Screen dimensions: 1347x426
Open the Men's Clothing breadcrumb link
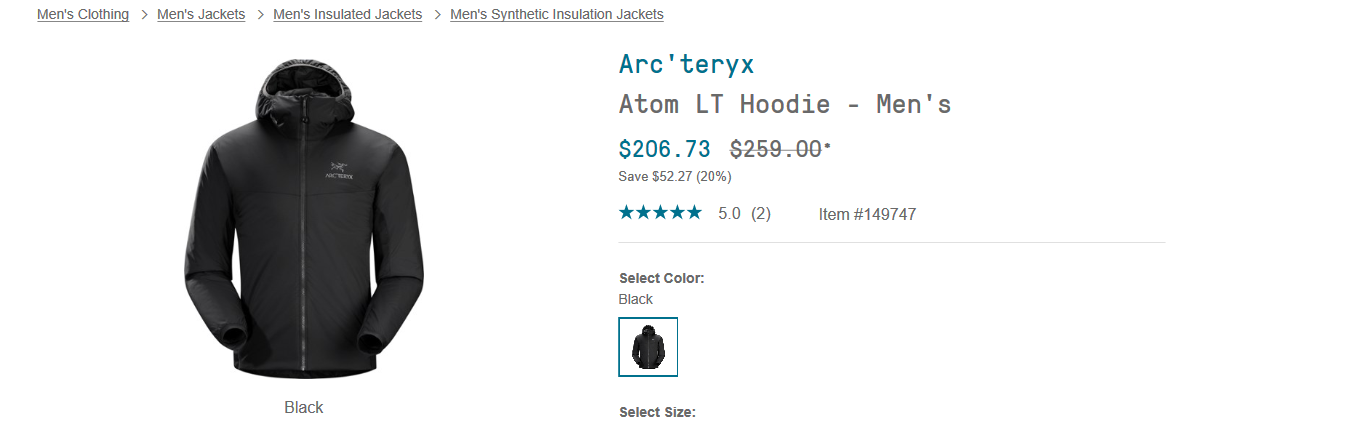(x=83, y=14)
